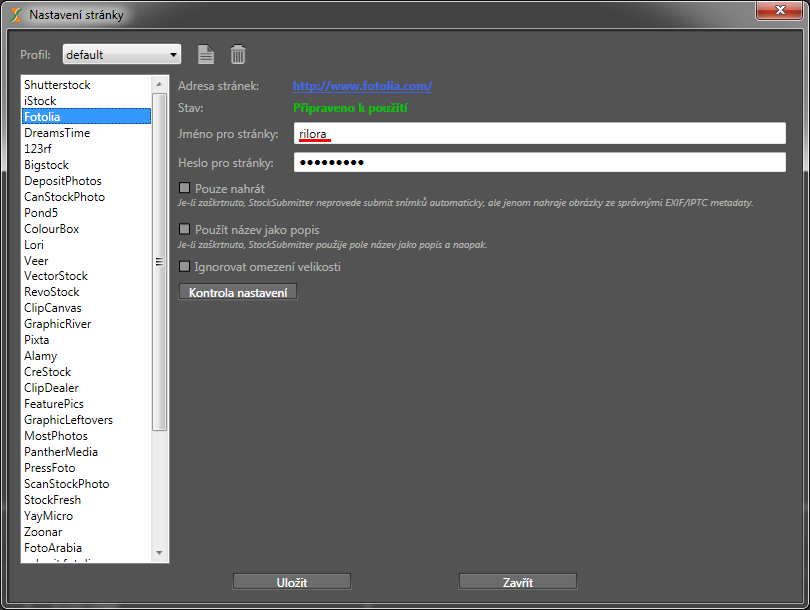Select DepositPhotos in the list
810x610 pixels.
(x=86, y=181)
